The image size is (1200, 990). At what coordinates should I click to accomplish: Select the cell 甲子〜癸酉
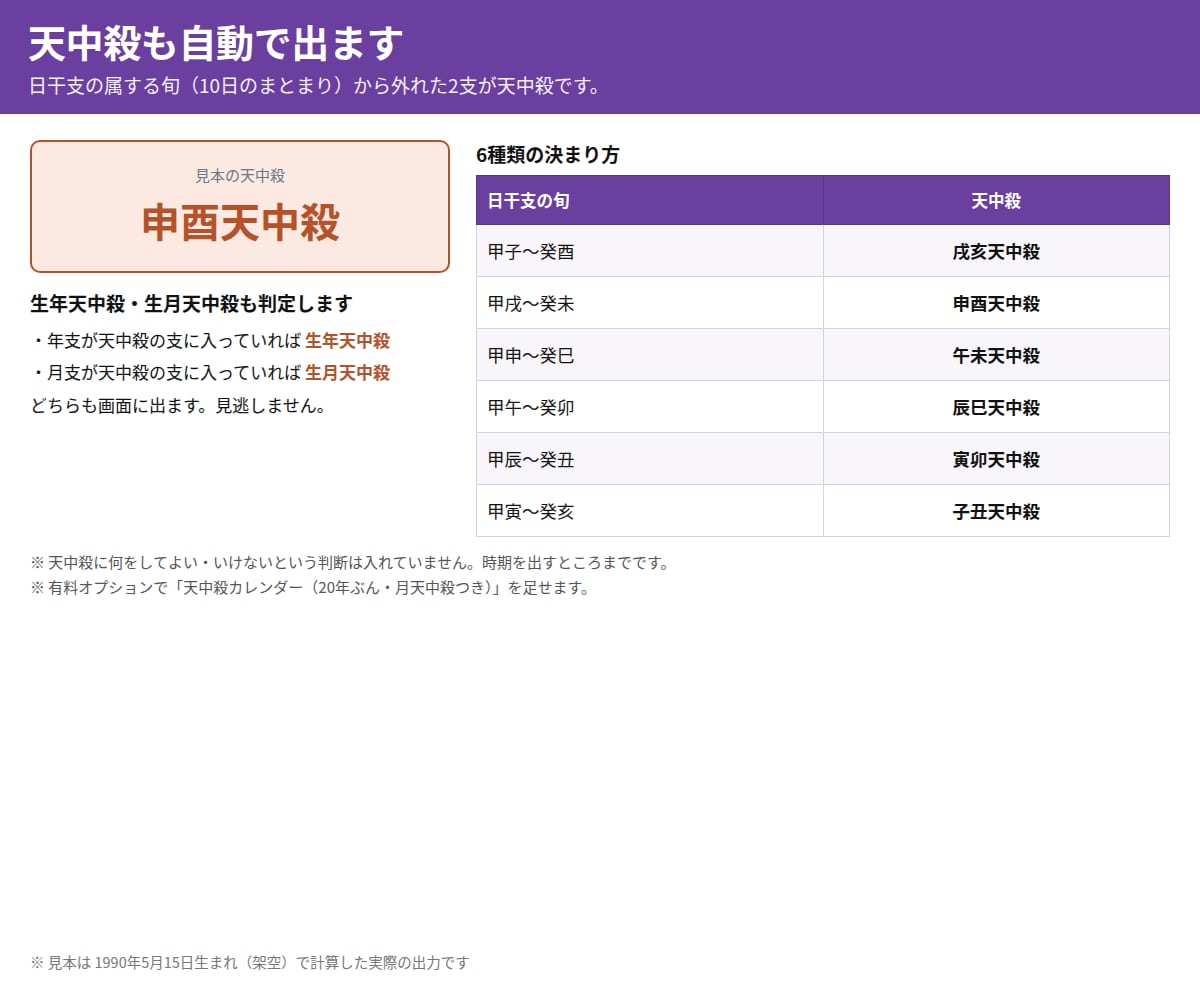pyautogui.click(x=650, y=252)
